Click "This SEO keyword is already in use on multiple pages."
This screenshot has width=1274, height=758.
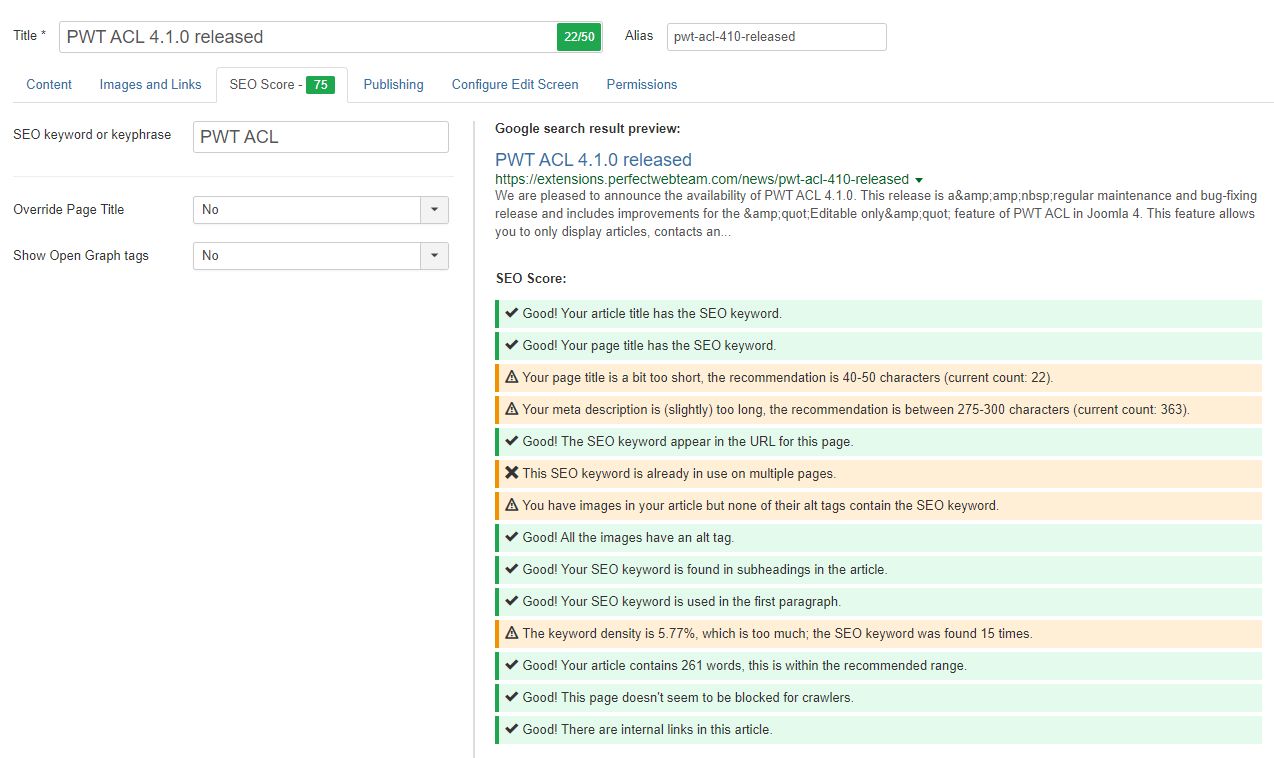point(679,474)
